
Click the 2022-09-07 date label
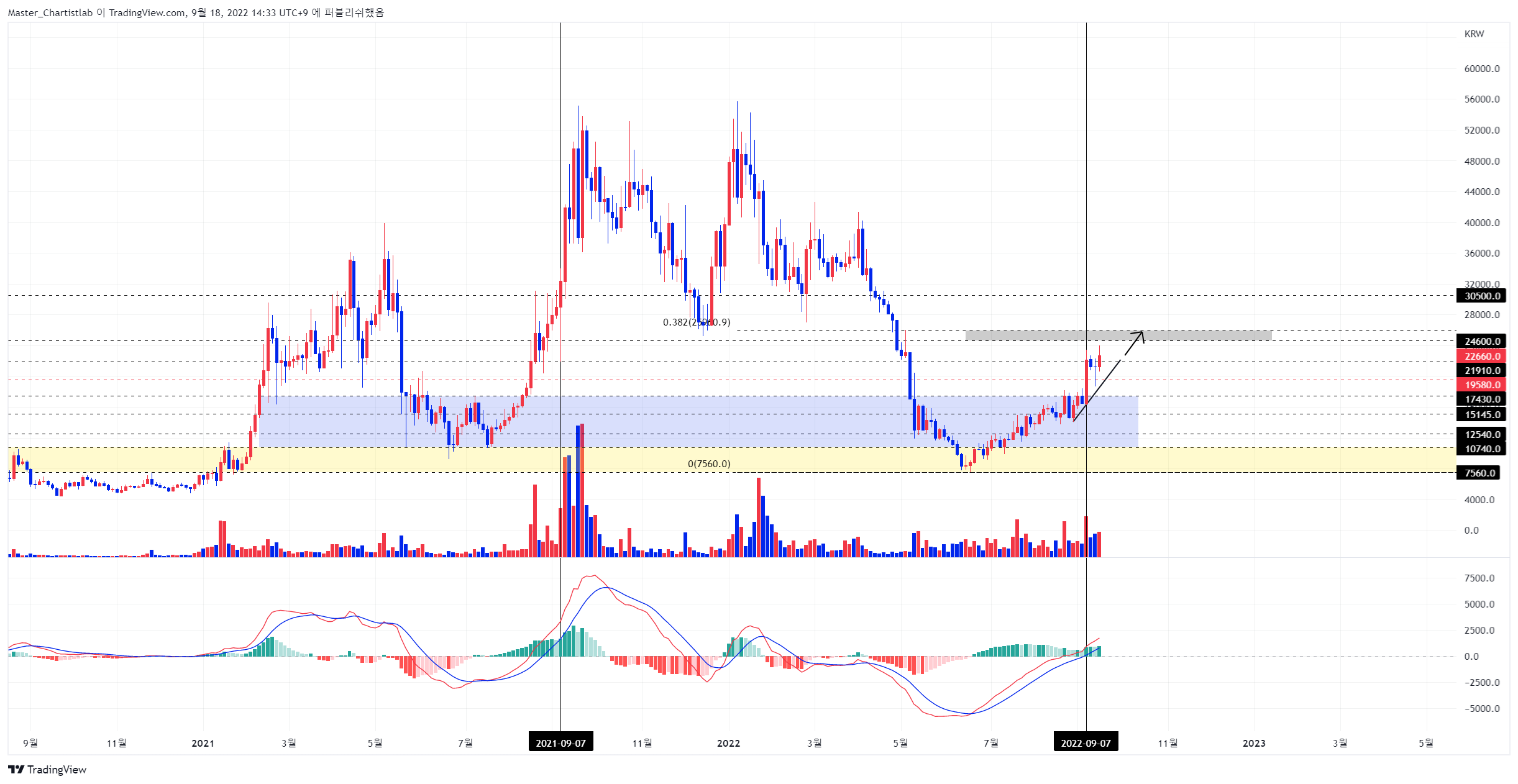click(1086, 742)
